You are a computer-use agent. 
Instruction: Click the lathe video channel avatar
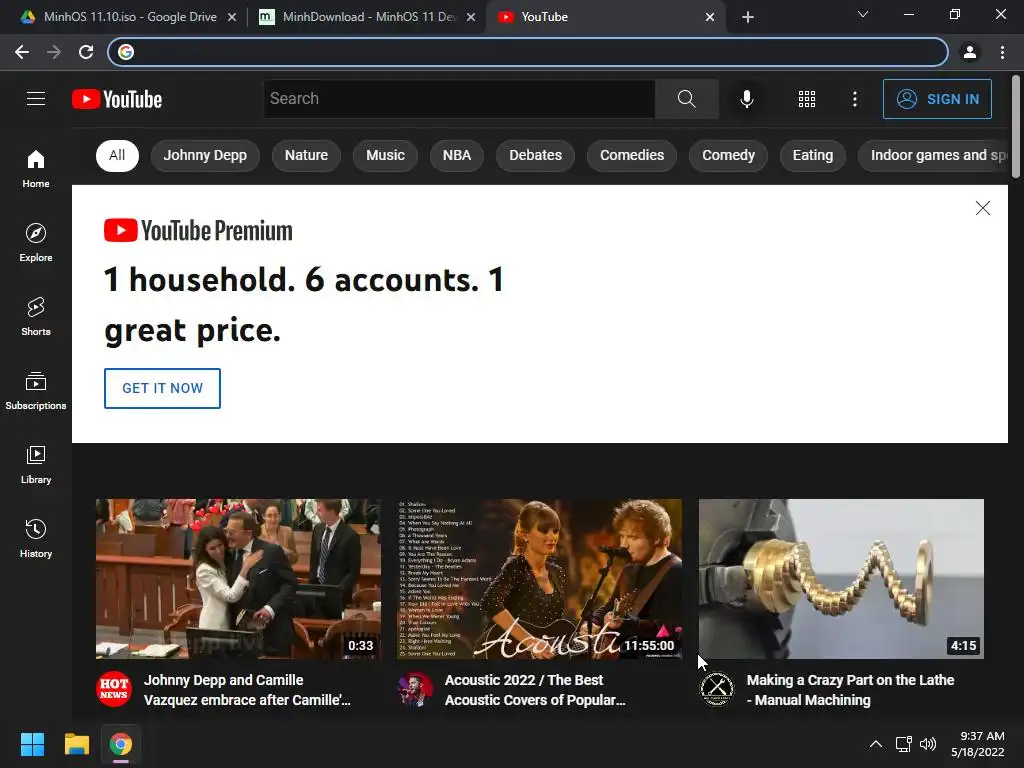pyautogui.click(x=716, y=689)
